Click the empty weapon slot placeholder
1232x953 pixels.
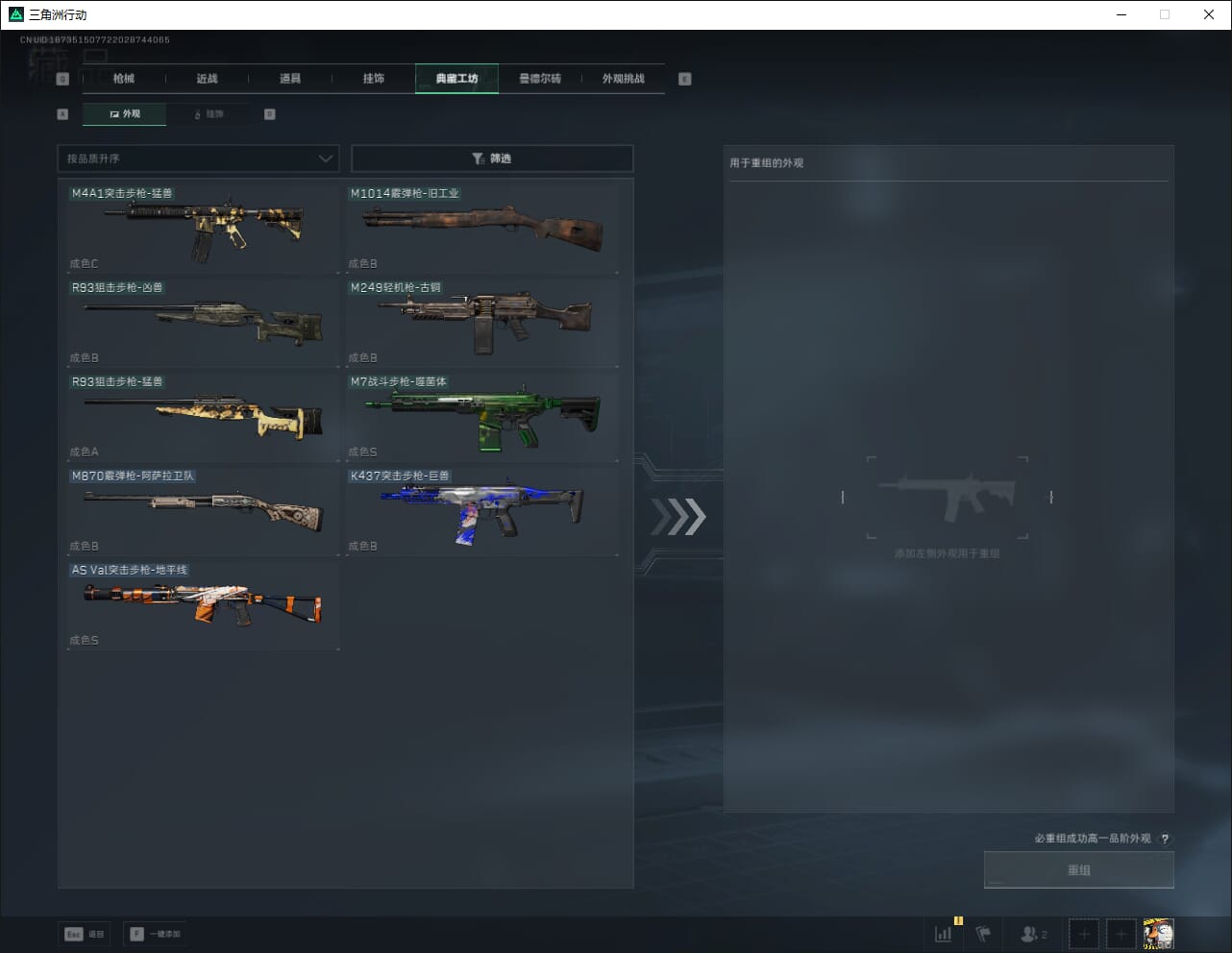coord(947,498)
